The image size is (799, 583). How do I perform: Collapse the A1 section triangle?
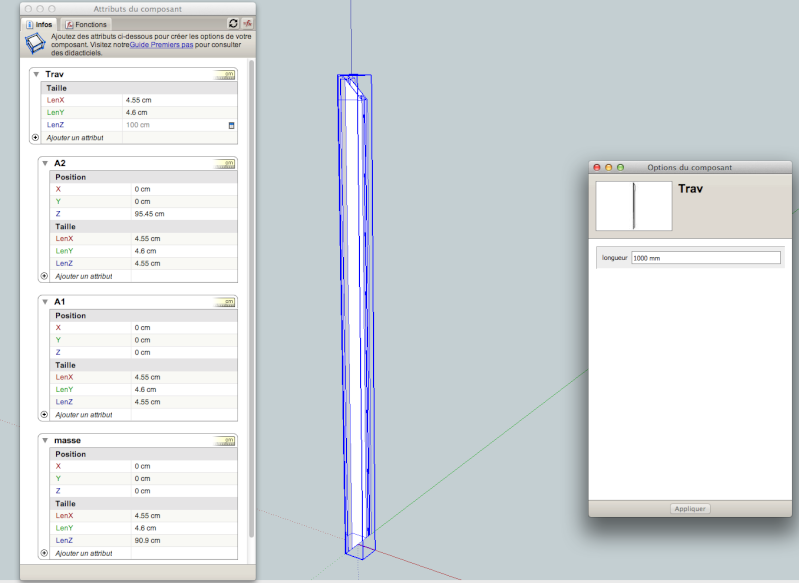point(45,302)
